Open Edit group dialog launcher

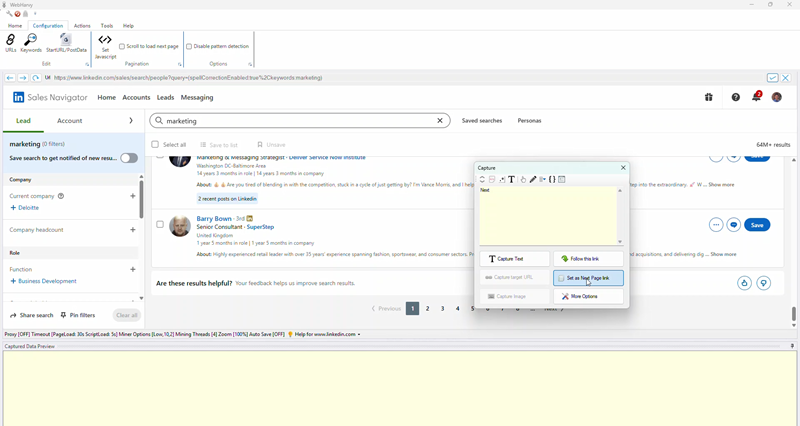[87, 64]
